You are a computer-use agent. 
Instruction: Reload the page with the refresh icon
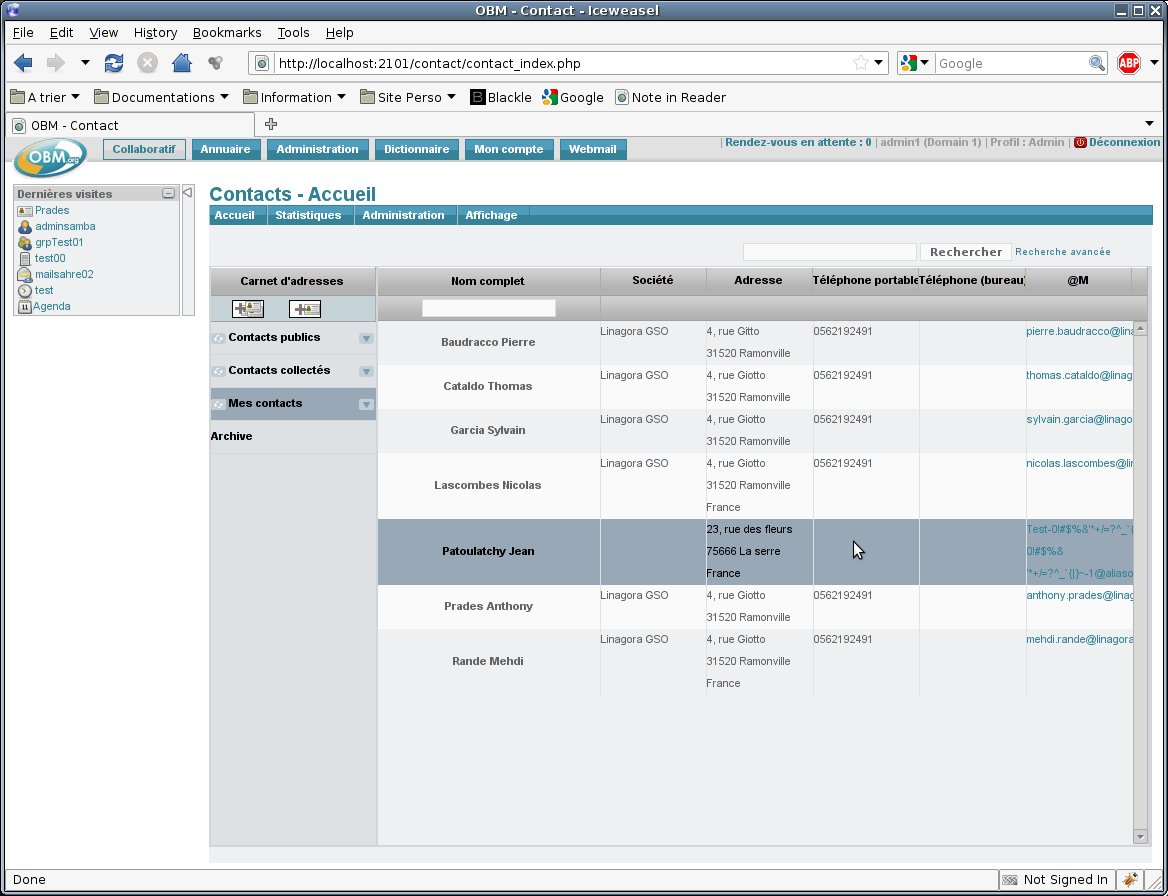tap(114, 63)
